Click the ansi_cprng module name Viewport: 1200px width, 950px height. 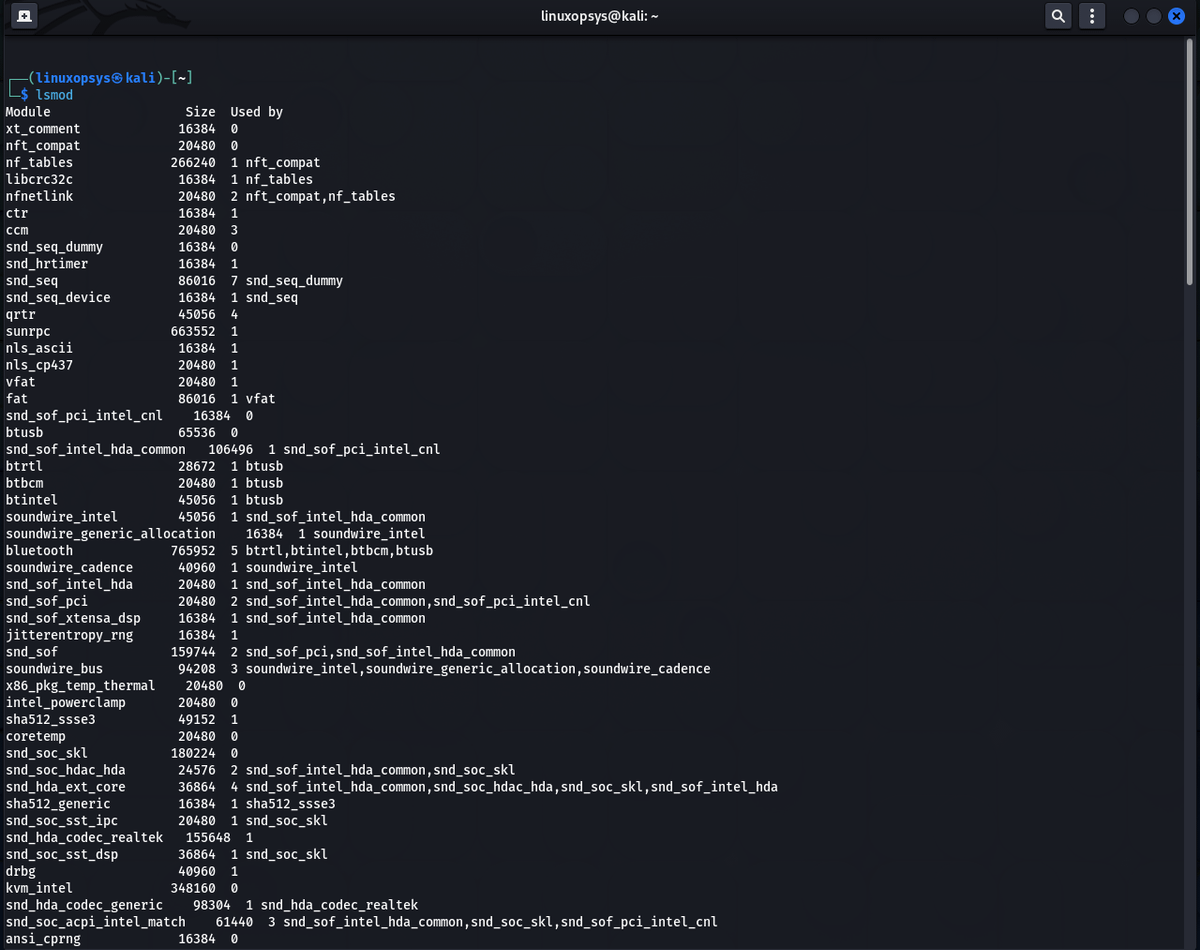pyautogui.click(x=43, y=939)
